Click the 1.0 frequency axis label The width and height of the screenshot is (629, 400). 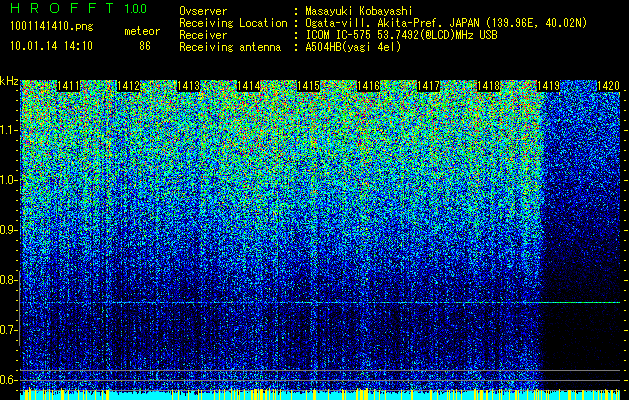[9, 180]
